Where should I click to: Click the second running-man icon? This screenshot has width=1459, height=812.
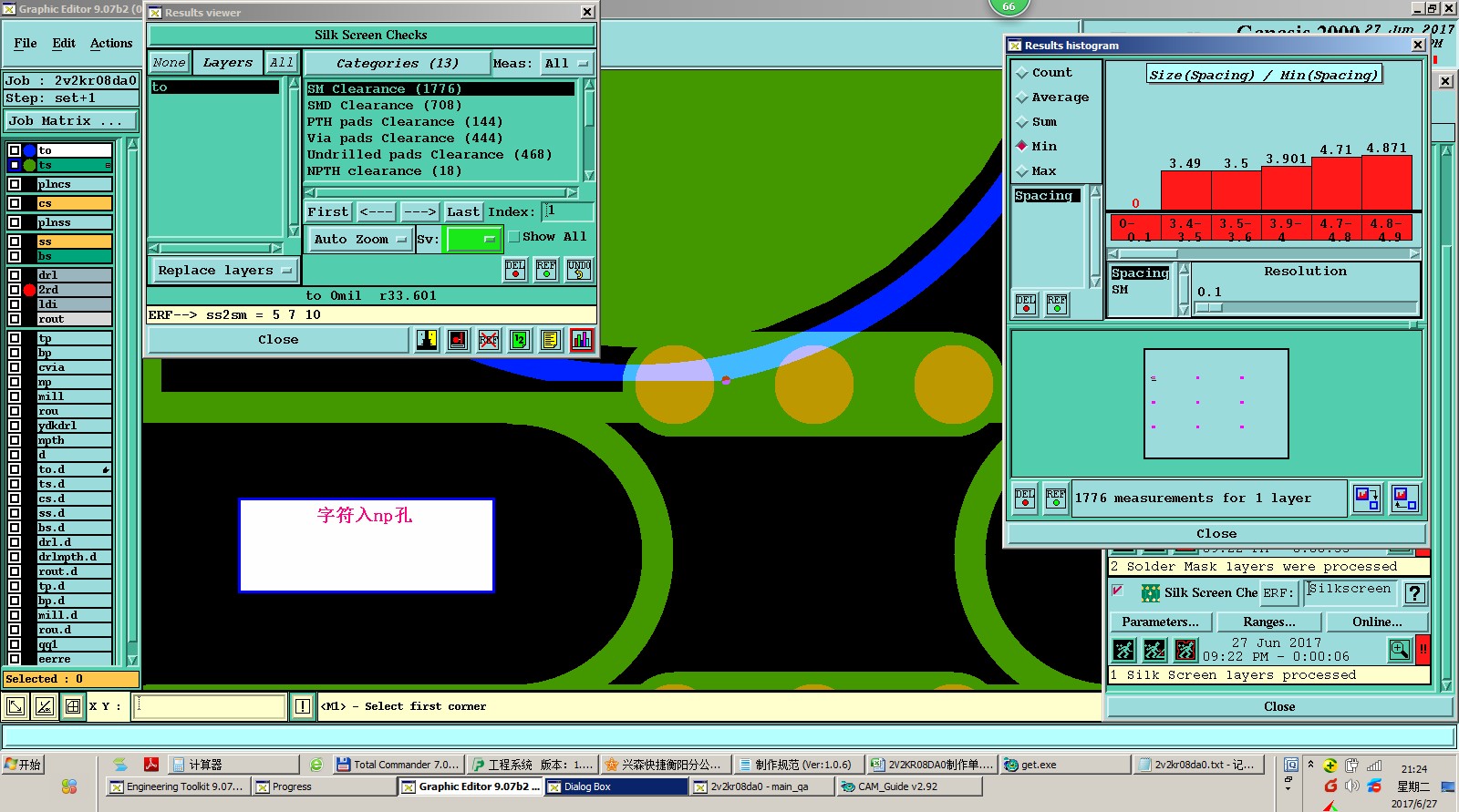(x=1154, y=650)
